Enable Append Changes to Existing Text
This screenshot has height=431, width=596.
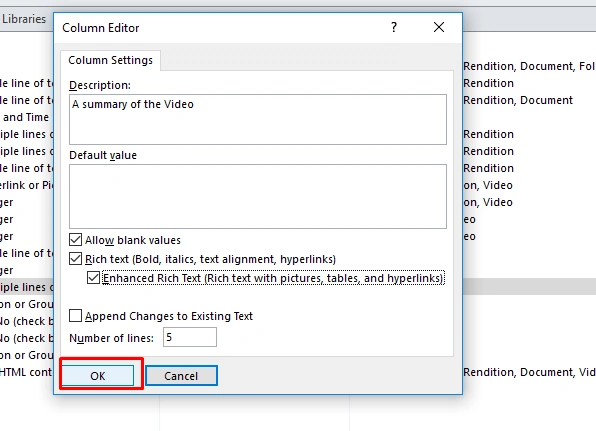point(75,316)
